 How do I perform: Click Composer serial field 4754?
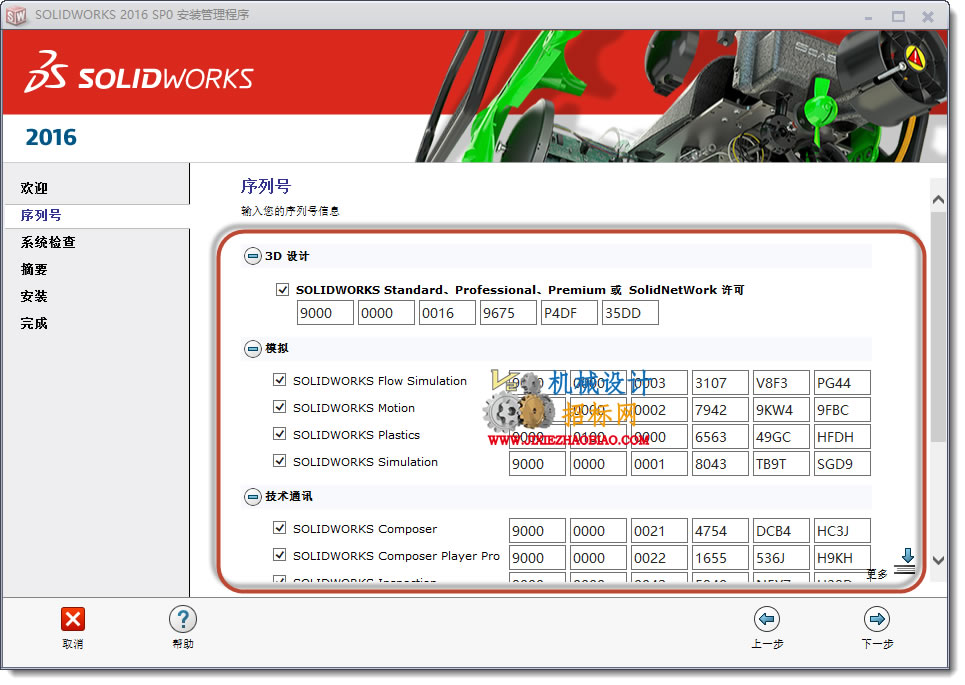point(720,531)
